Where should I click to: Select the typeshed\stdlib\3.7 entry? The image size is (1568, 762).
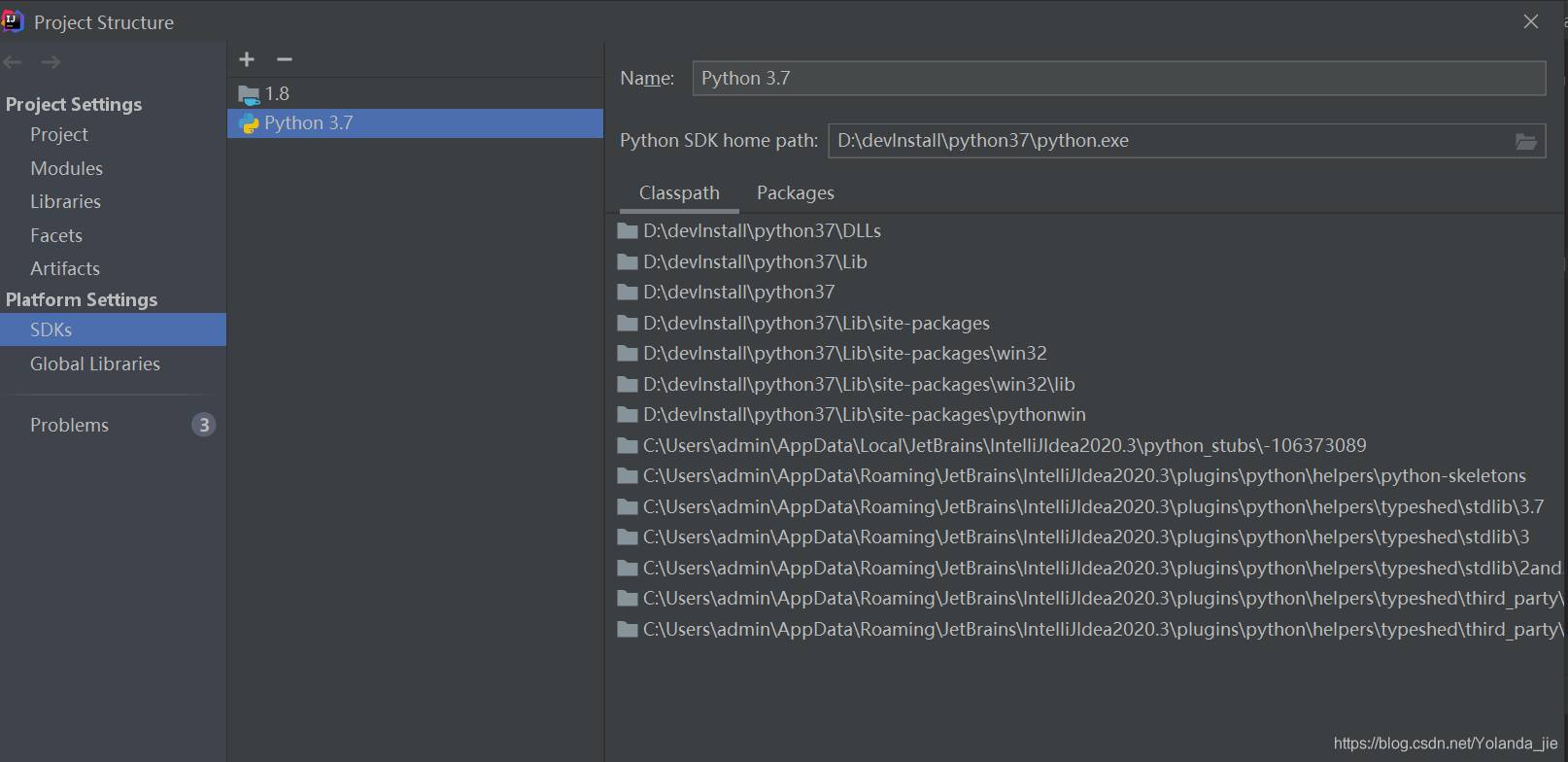[1093, 507]
